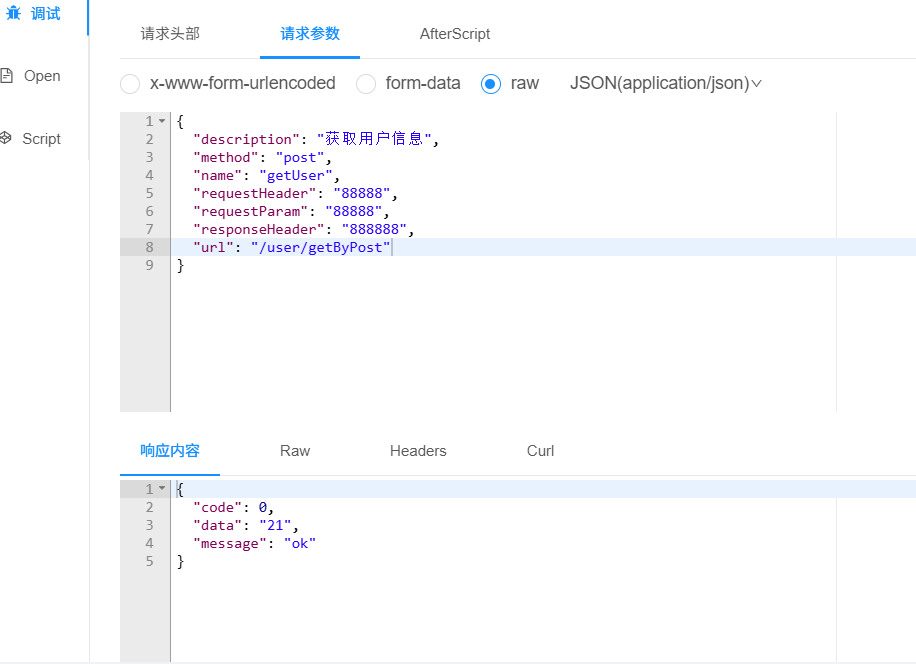Click the "888888" responseHeader value
916x664 pixels.
(x=374, y=230)
